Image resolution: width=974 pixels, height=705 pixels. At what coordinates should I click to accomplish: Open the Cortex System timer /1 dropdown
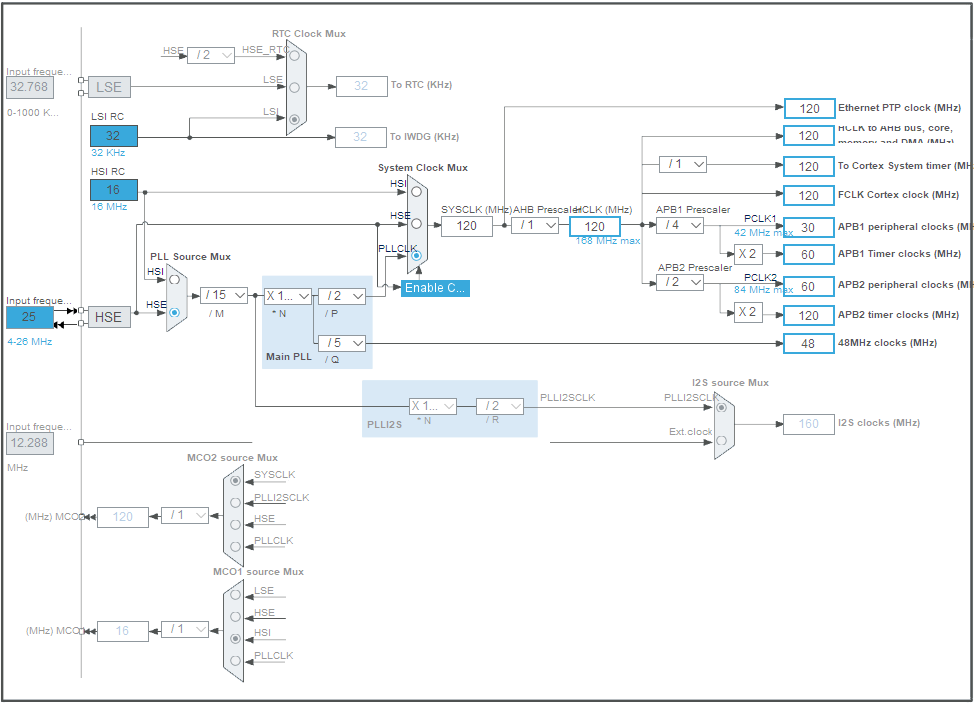click(x=683, y=165)
